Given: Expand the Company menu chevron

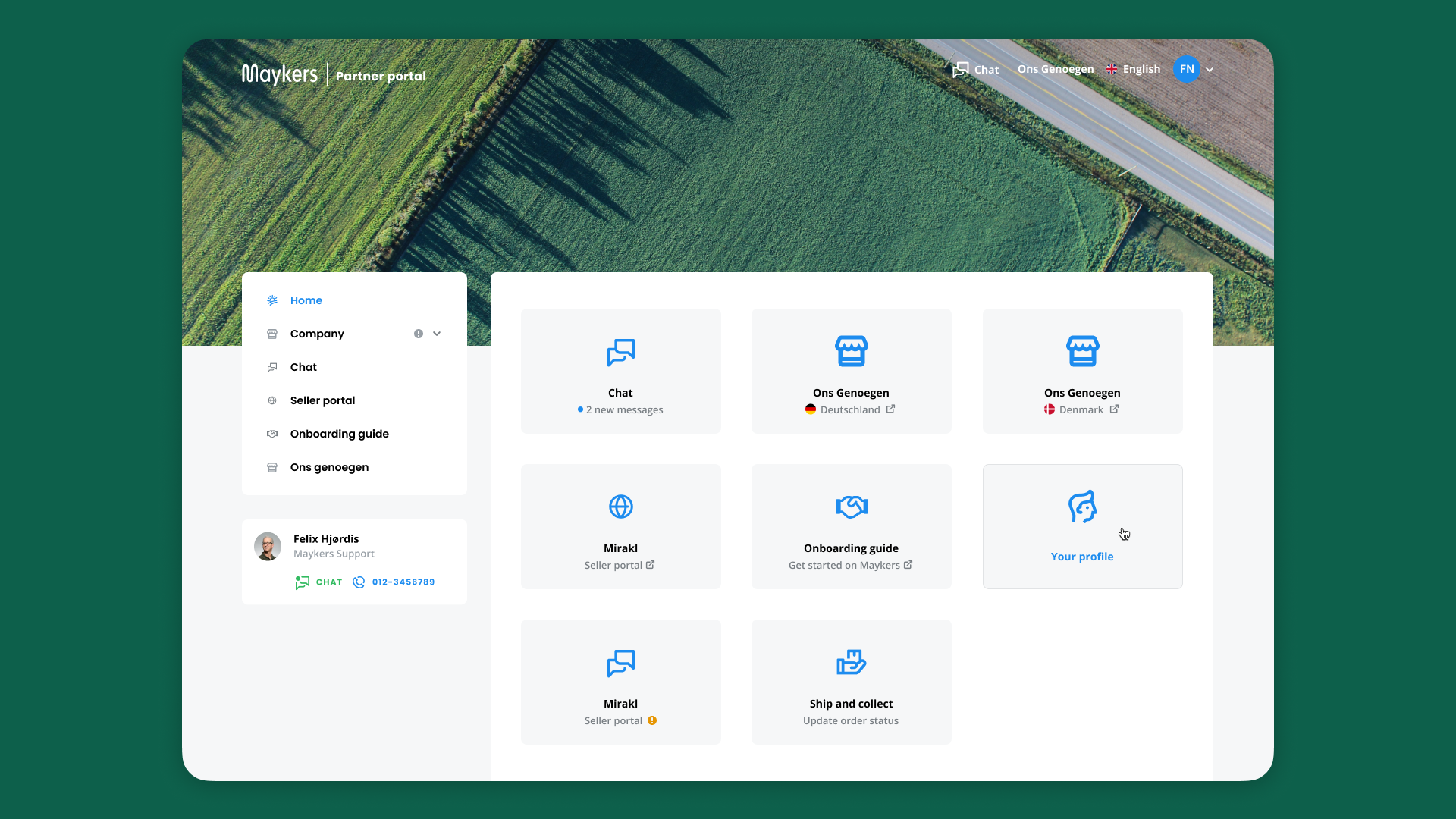Looking at the screenshot, I should point(437,334).
